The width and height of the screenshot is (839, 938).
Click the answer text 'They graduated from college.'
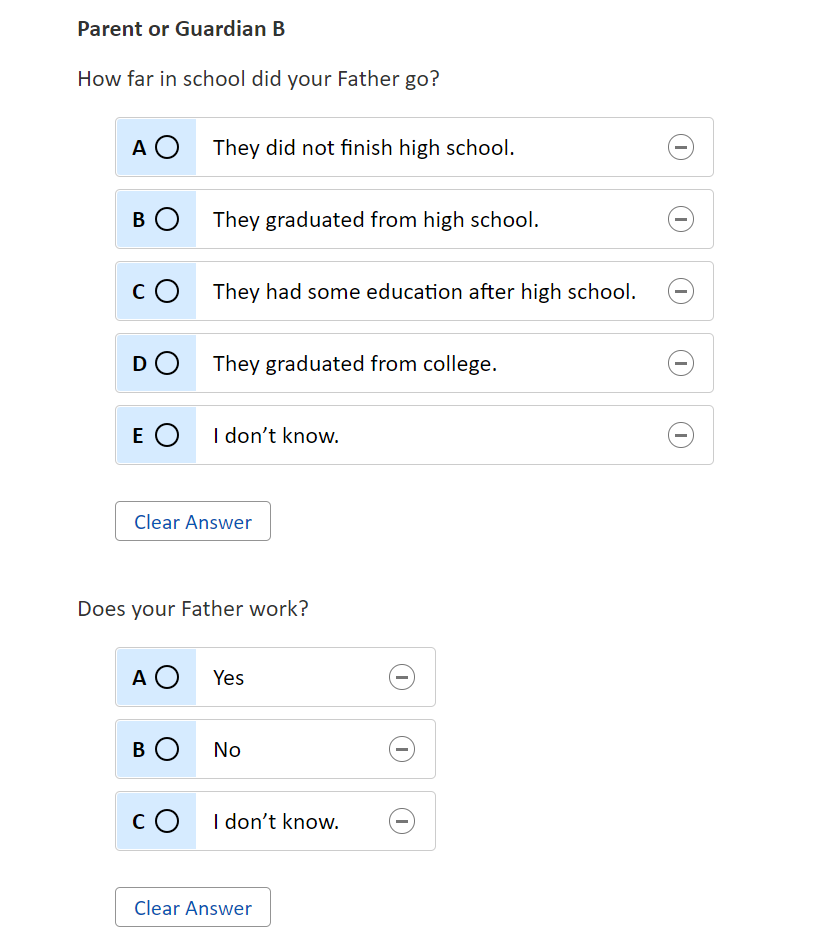(355, 364)
